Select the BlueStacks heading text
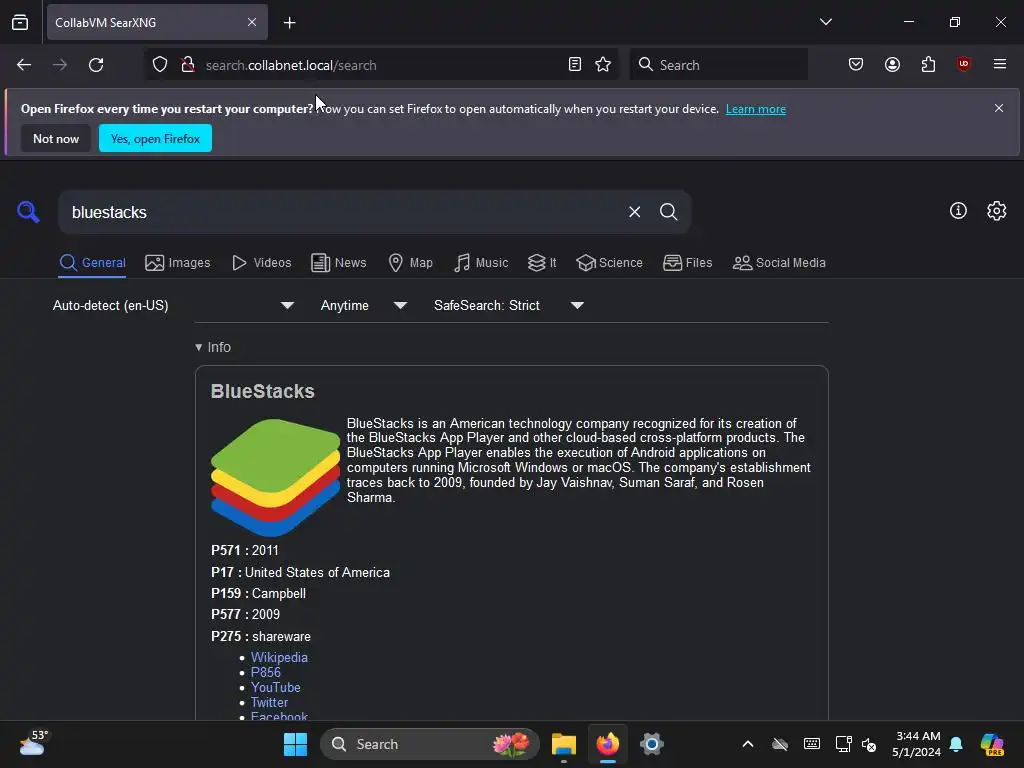Image resolution: width=1024 pixels, height=768 pixels. pos(263,391)
